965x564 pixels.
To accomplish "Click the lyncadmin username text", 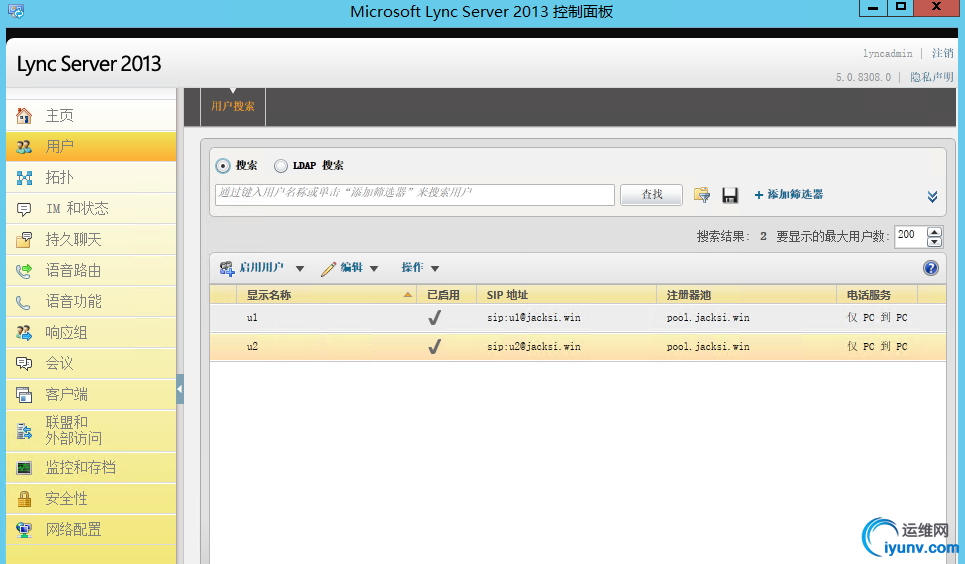I will [x=887, y=54].
